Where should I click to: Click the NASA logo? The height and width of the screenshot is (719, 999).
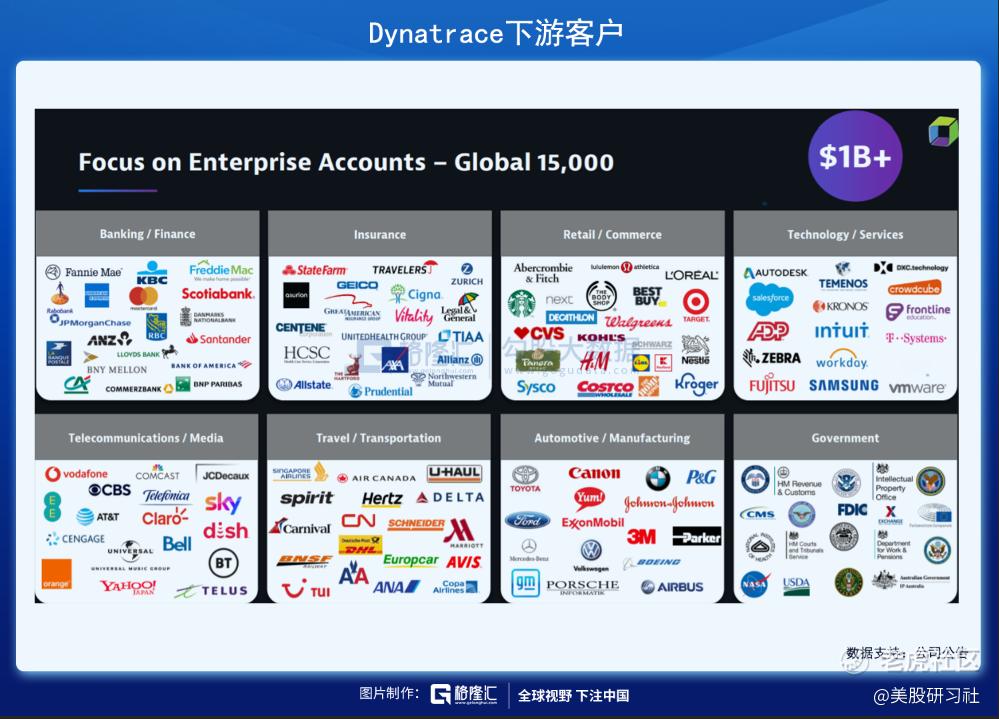click(754, 583)
